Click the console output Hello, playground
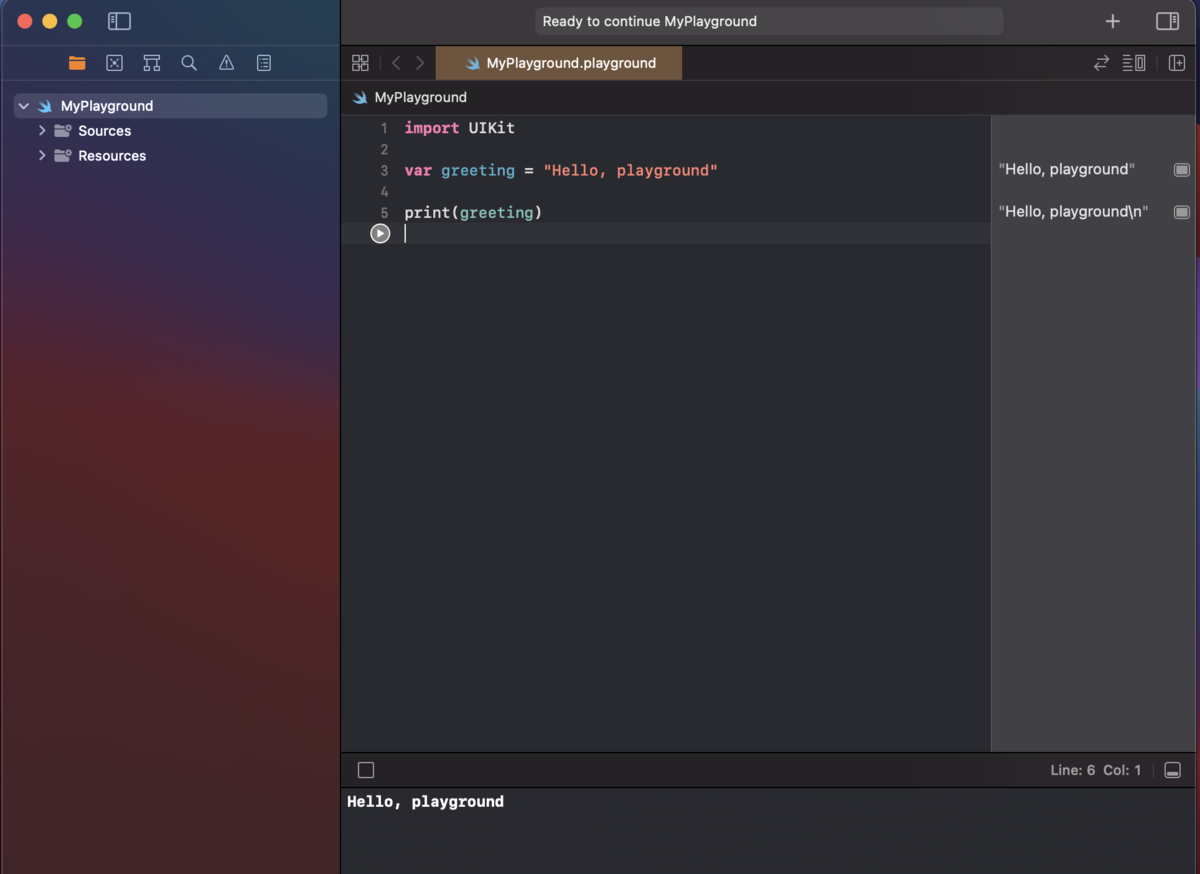Viewport: 1200px width, 874px height. tap(425, 802)
